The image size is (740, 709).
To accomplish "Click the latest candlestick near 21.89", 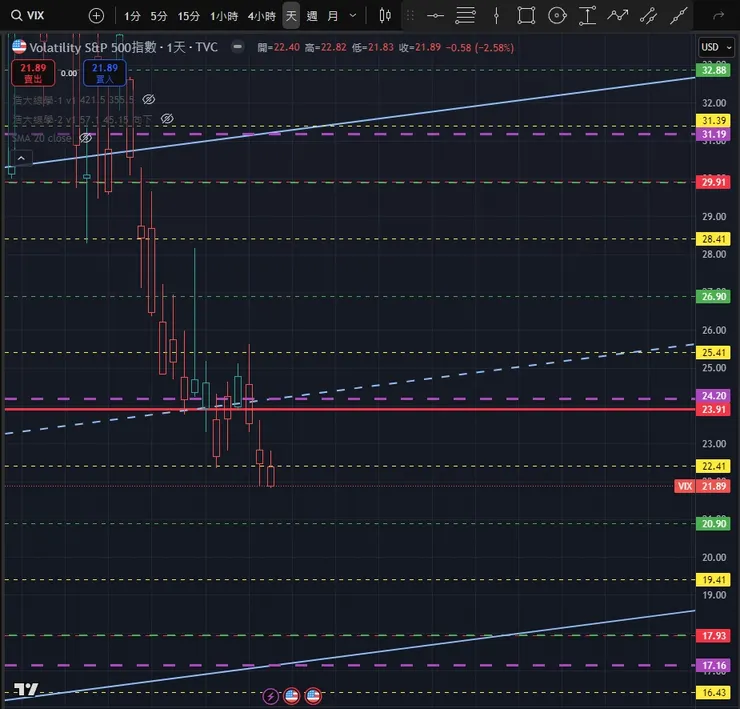I will (271, 476).
